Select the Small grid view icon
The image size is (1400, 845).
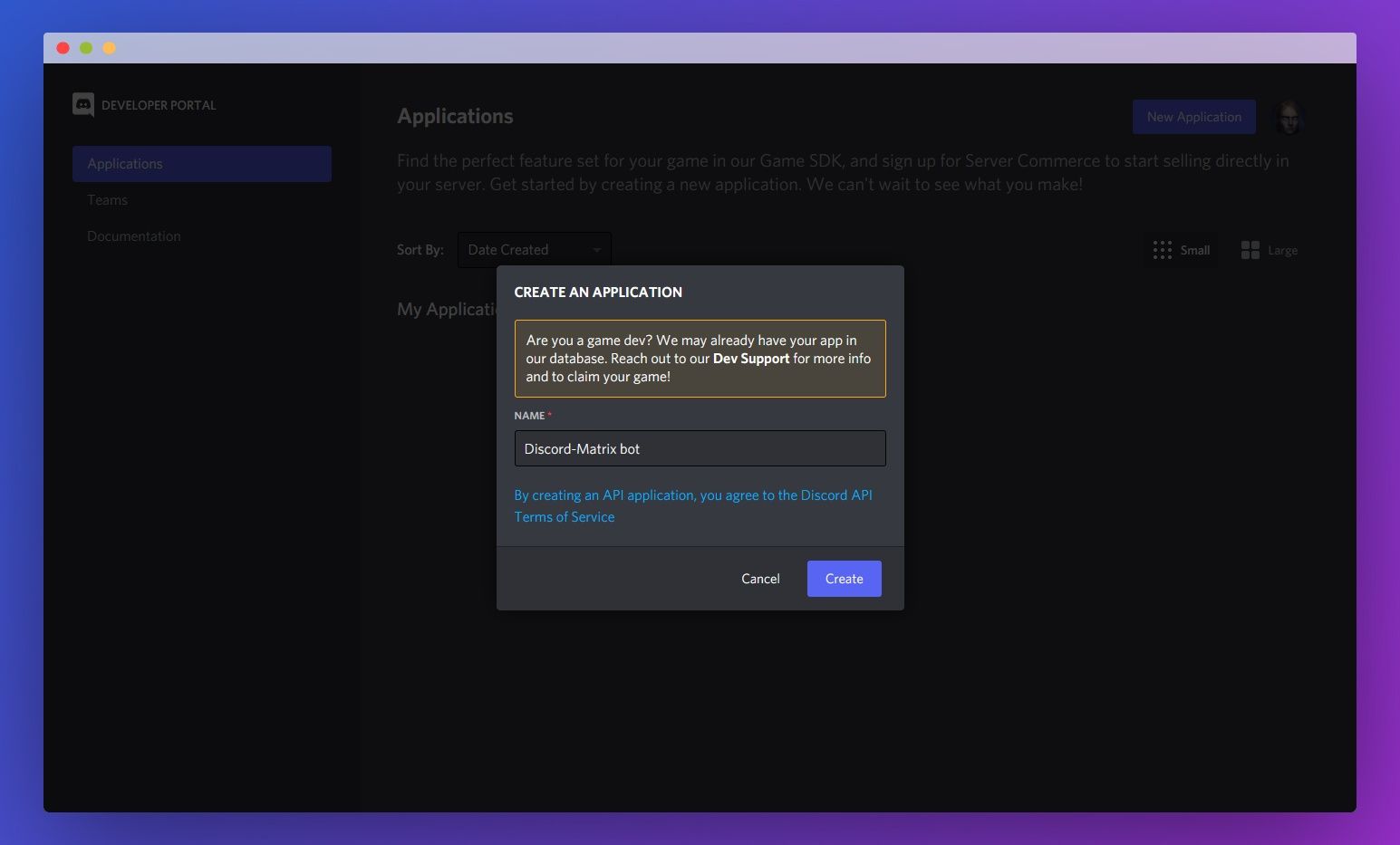(1163, 250)
